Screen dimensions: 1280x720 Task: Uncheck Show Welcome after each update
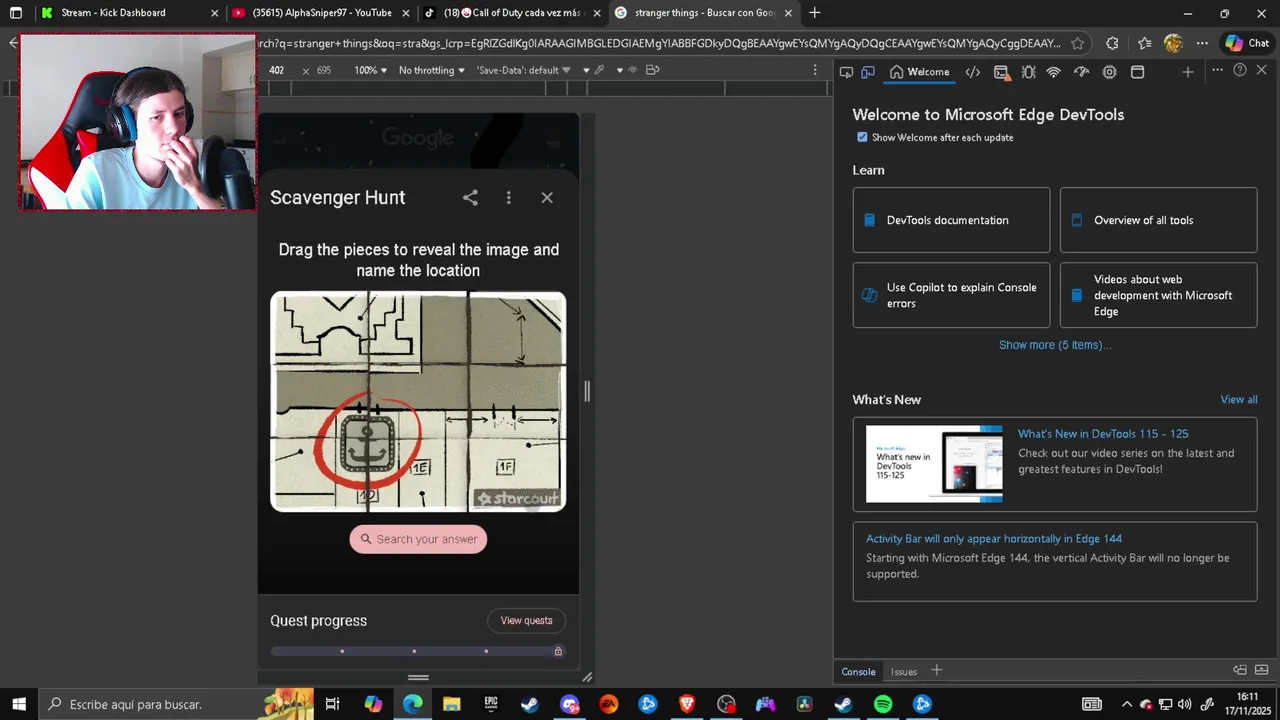point(862,137)
